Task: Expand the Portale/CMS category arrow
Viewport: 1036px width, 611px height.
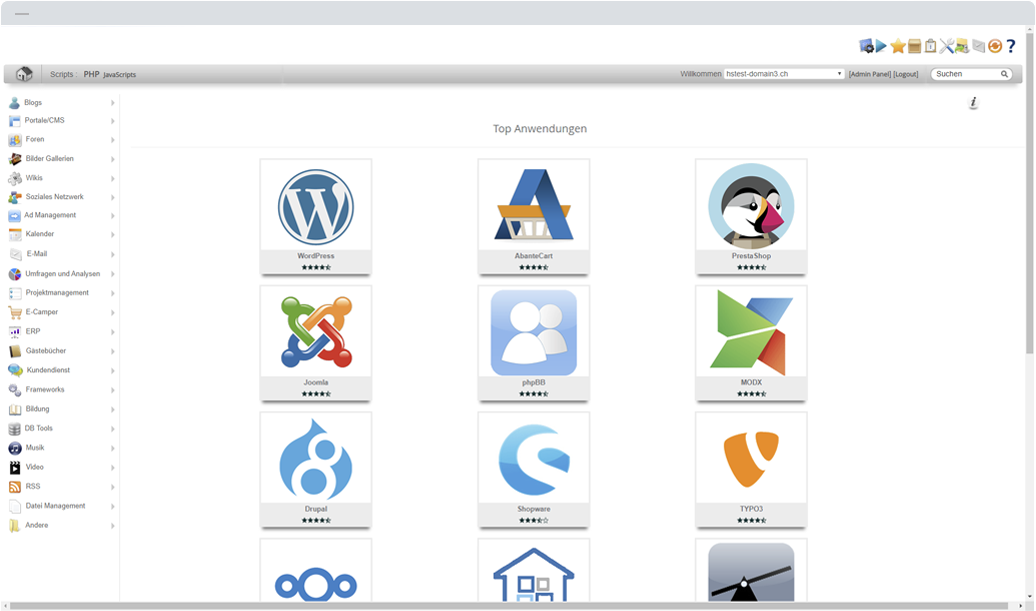Action: (x=112, y=121)
